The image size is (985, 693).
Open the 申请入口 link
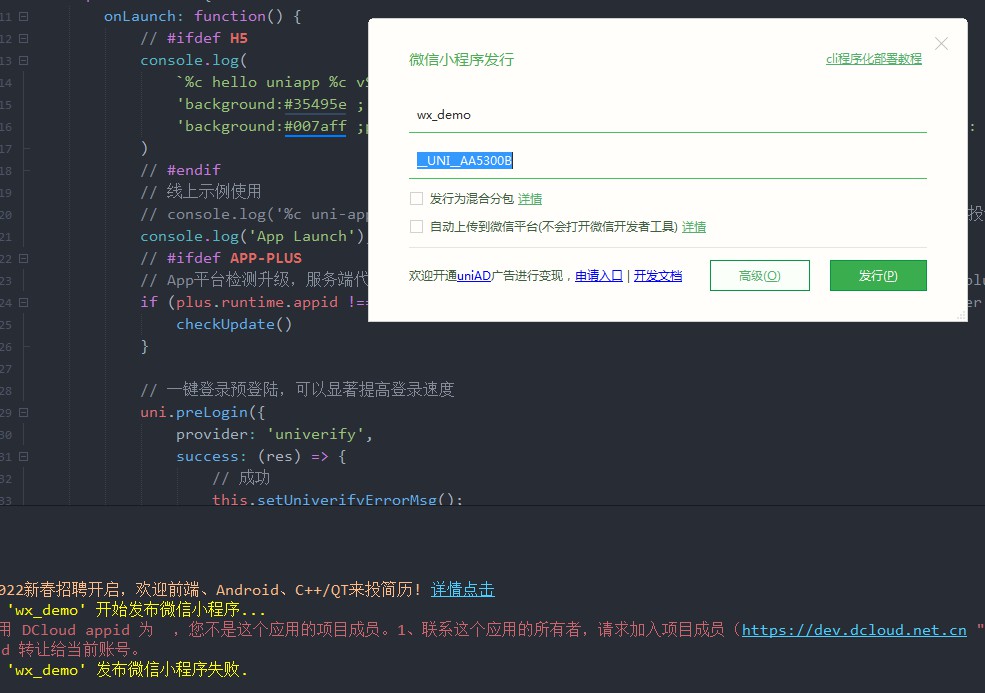[x=599, y=276]
